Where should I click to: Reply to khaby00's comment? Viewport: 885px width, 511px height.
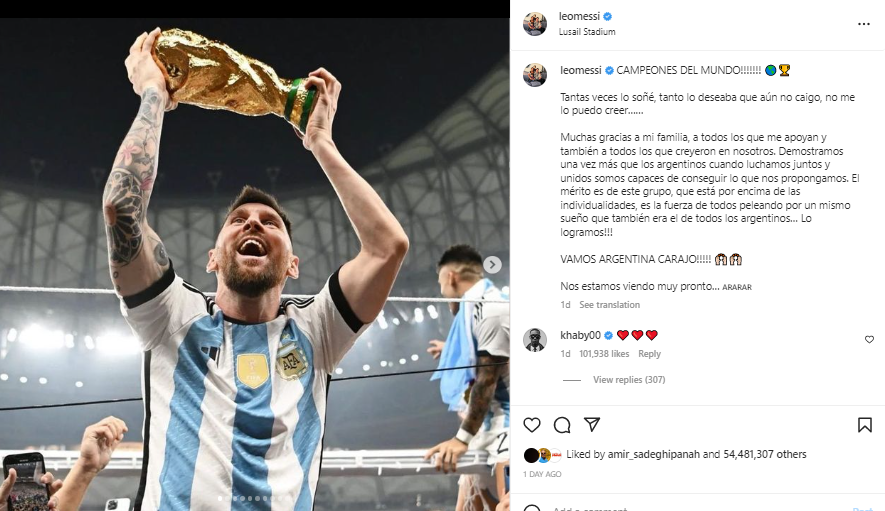(x=649, y=353)
